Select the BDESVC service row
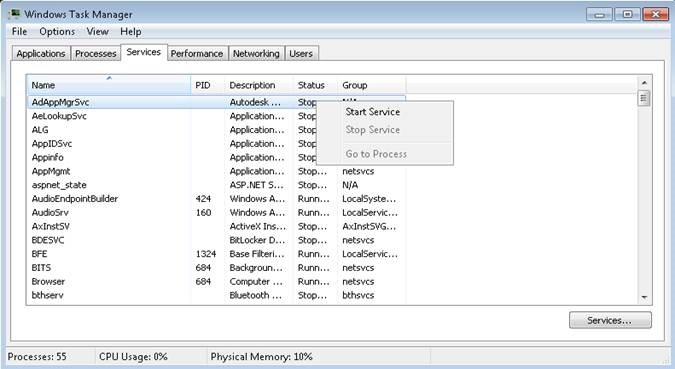The width and height of the screenshot is (675, 369). (x=216, y=240)
